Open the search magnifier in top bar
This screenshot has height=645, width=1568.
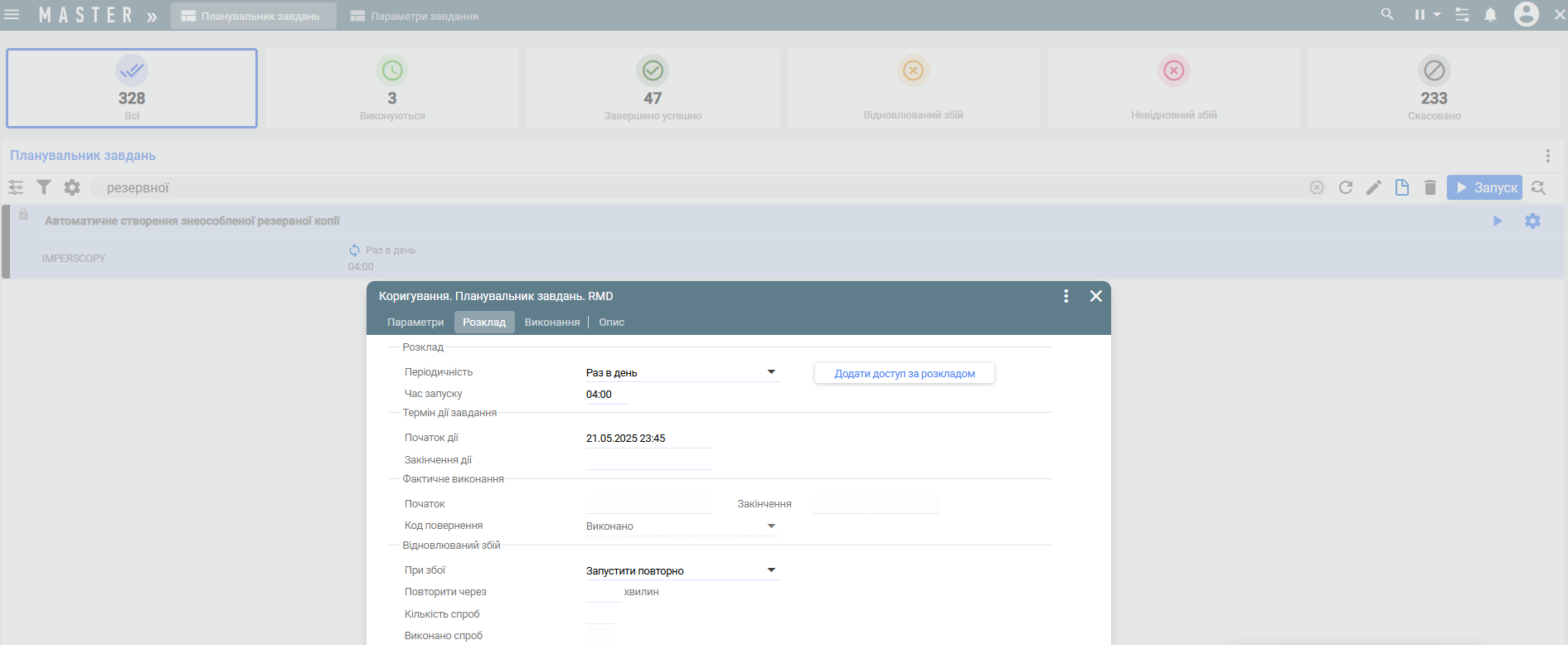pyautogui.click(x=1387, y=15)
